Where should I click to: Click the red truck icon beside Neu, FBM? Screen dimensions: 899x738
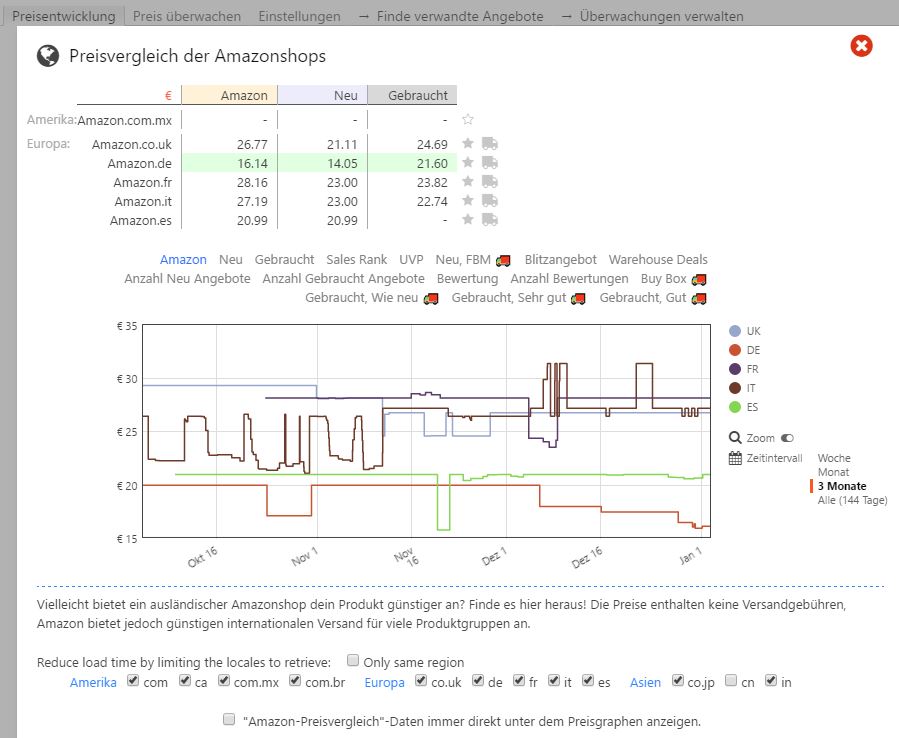point(503,260)
